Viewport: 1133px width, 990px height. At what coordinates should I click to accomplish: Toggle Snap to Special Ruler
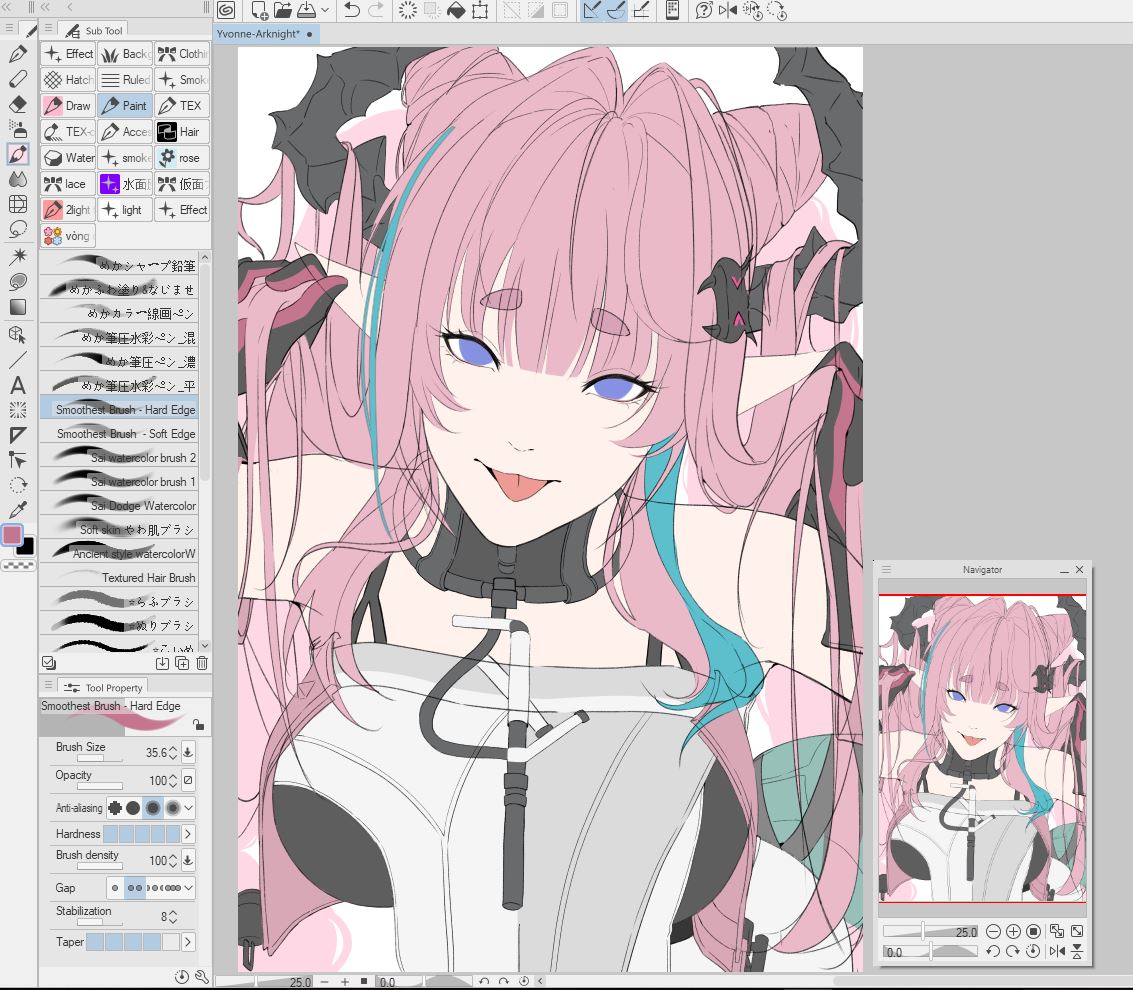[x=616, y=10]
